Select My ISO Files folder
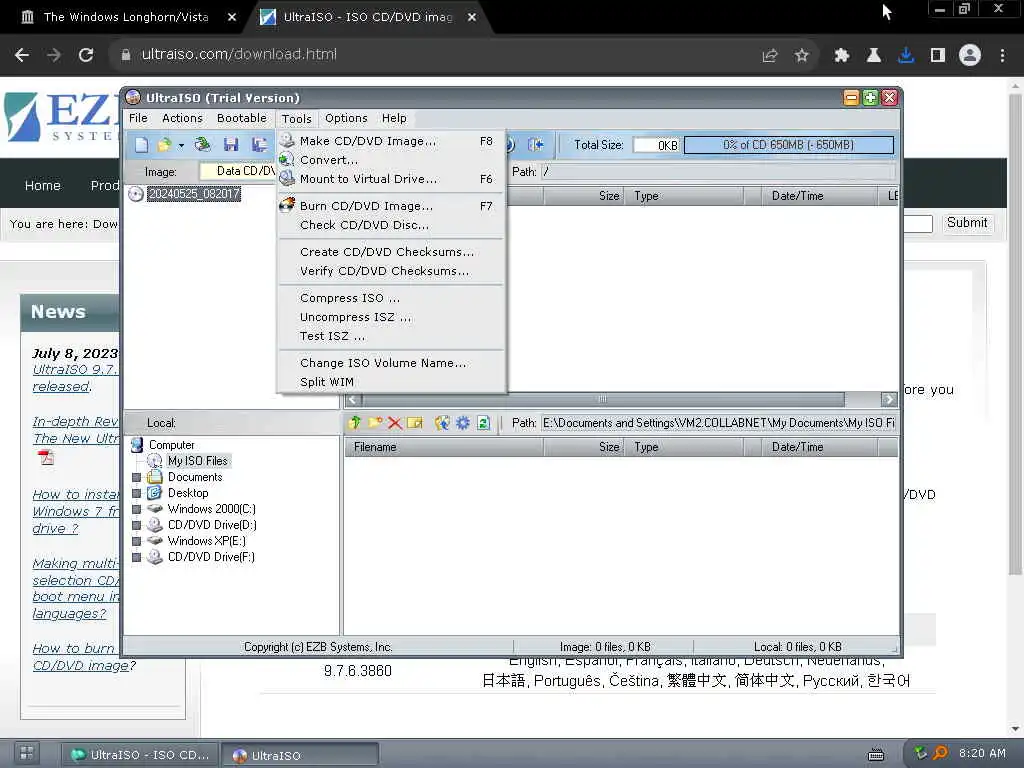Image resolution: width=1024 pixels, height=768 pixels. coord(197,461)
